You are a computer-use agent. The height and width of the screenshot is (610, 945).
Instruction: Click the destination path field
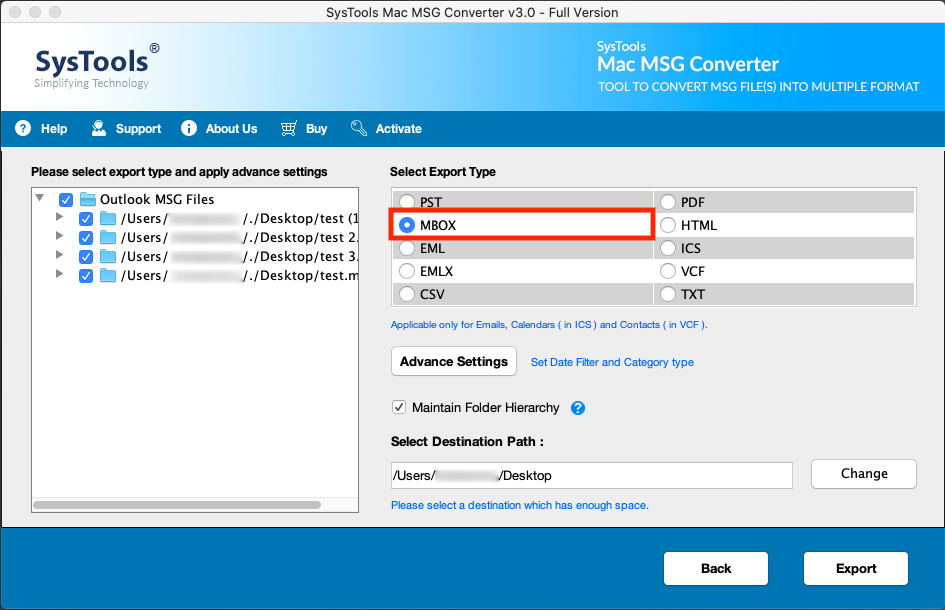tap(592, 476)
